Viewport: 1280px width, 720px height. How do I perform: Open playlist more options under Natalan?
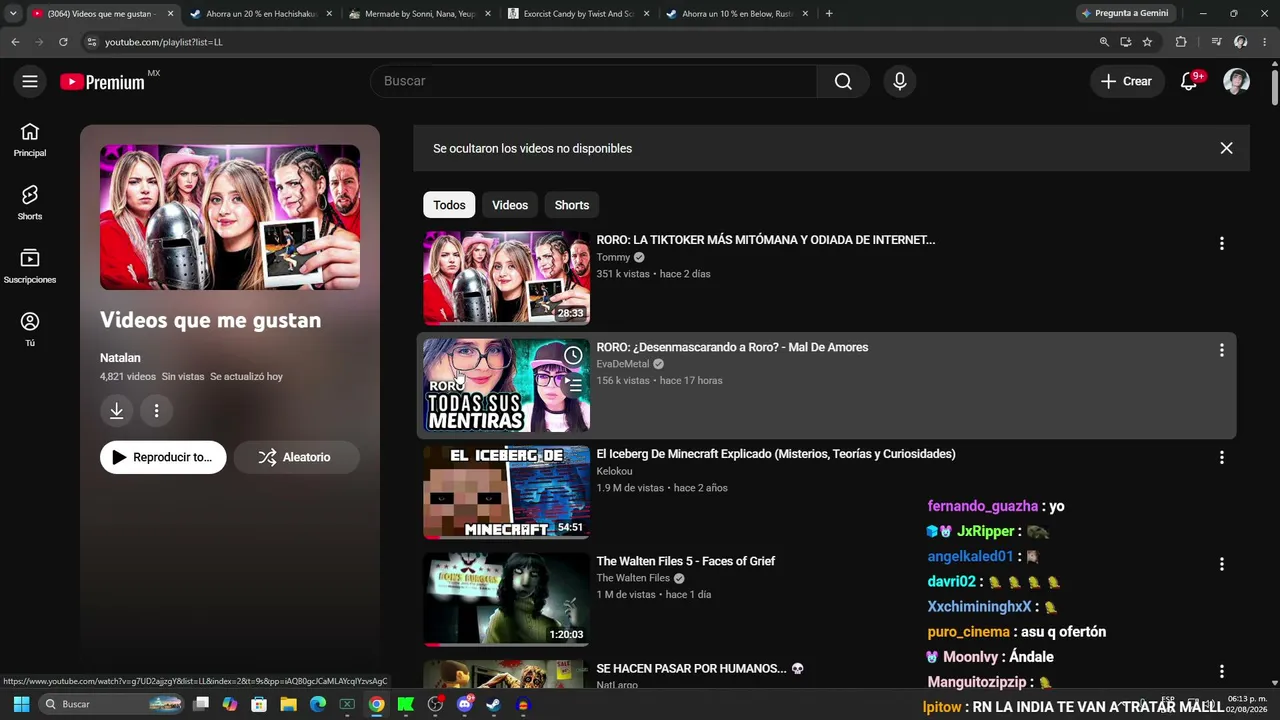click(x=156, y=410)
